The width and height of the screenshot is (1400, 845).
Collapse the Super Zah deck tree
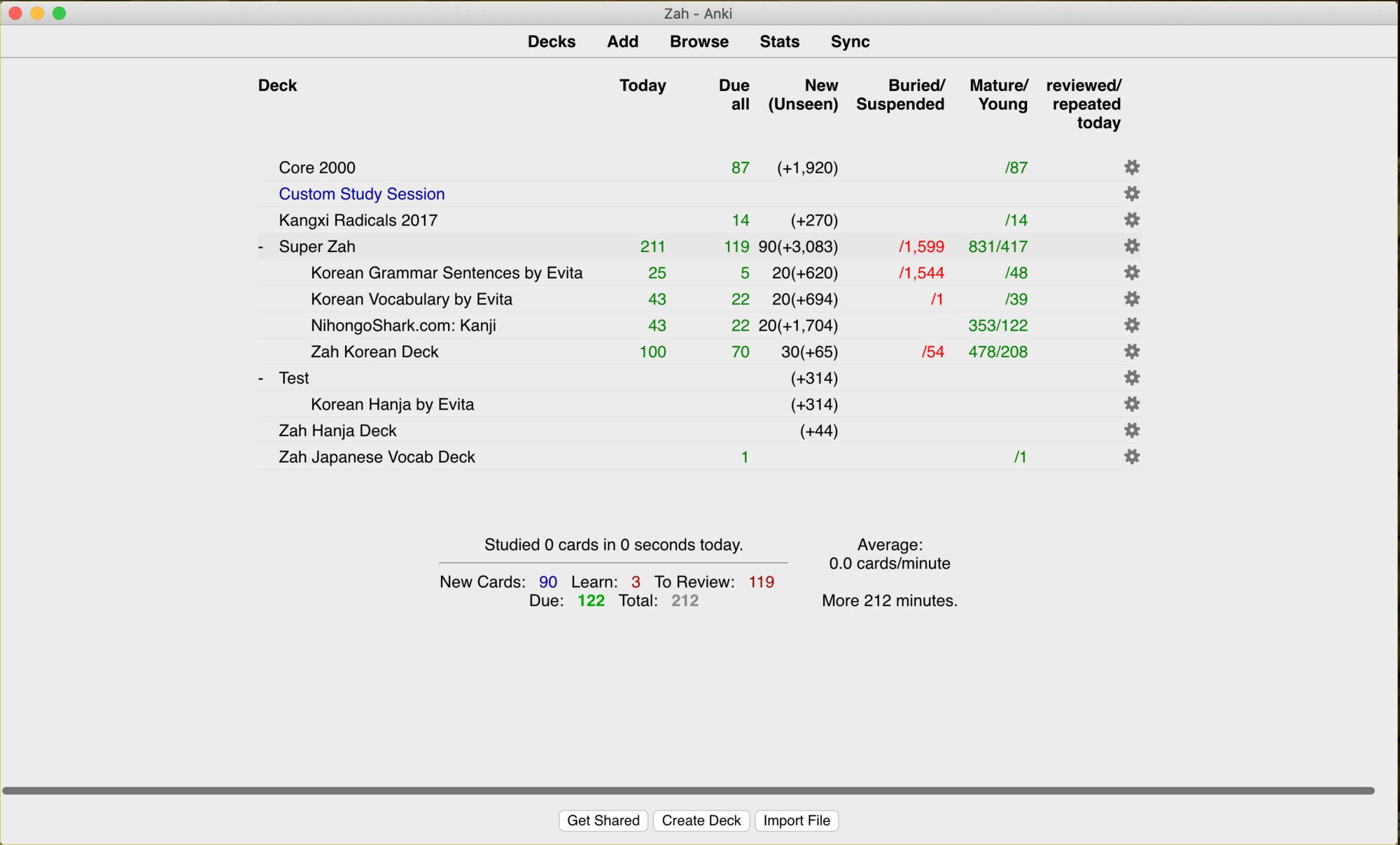[x=261, y=246]
